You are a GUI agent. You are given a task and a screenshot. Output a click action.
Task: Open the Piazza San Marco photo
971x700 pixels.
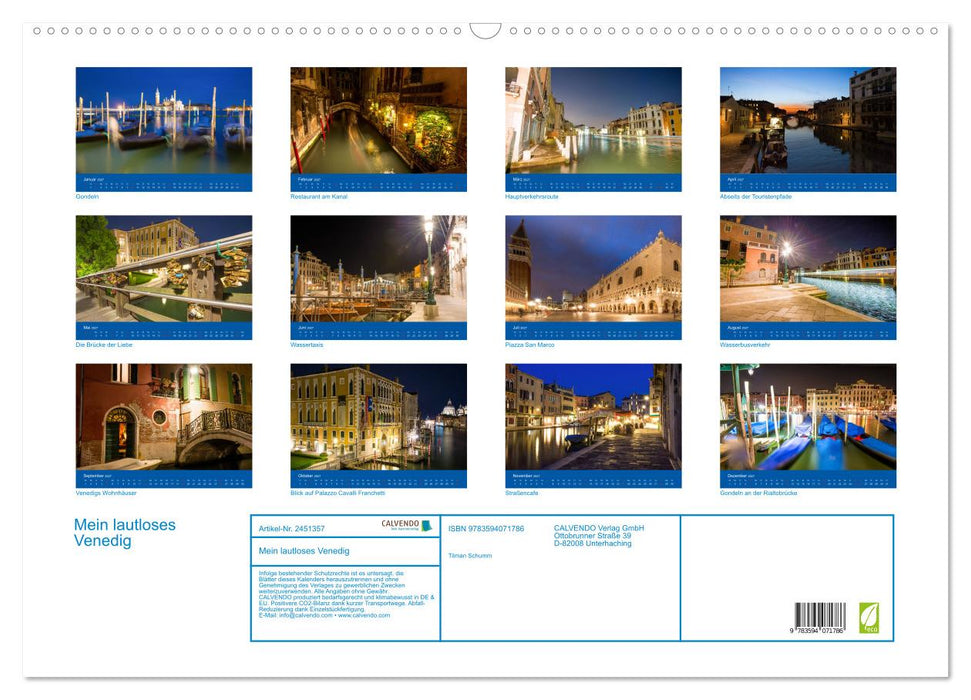coord(593,268)
